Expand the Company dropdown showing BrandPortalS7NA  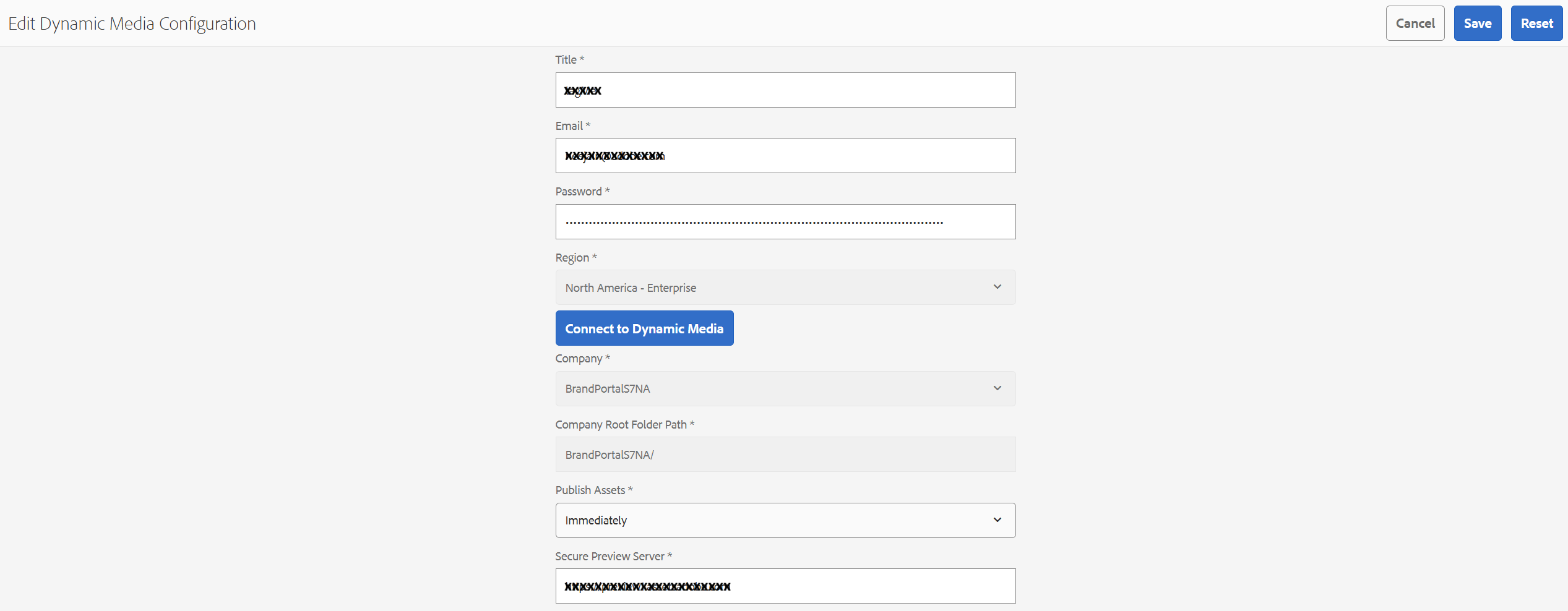coord(785,389)
